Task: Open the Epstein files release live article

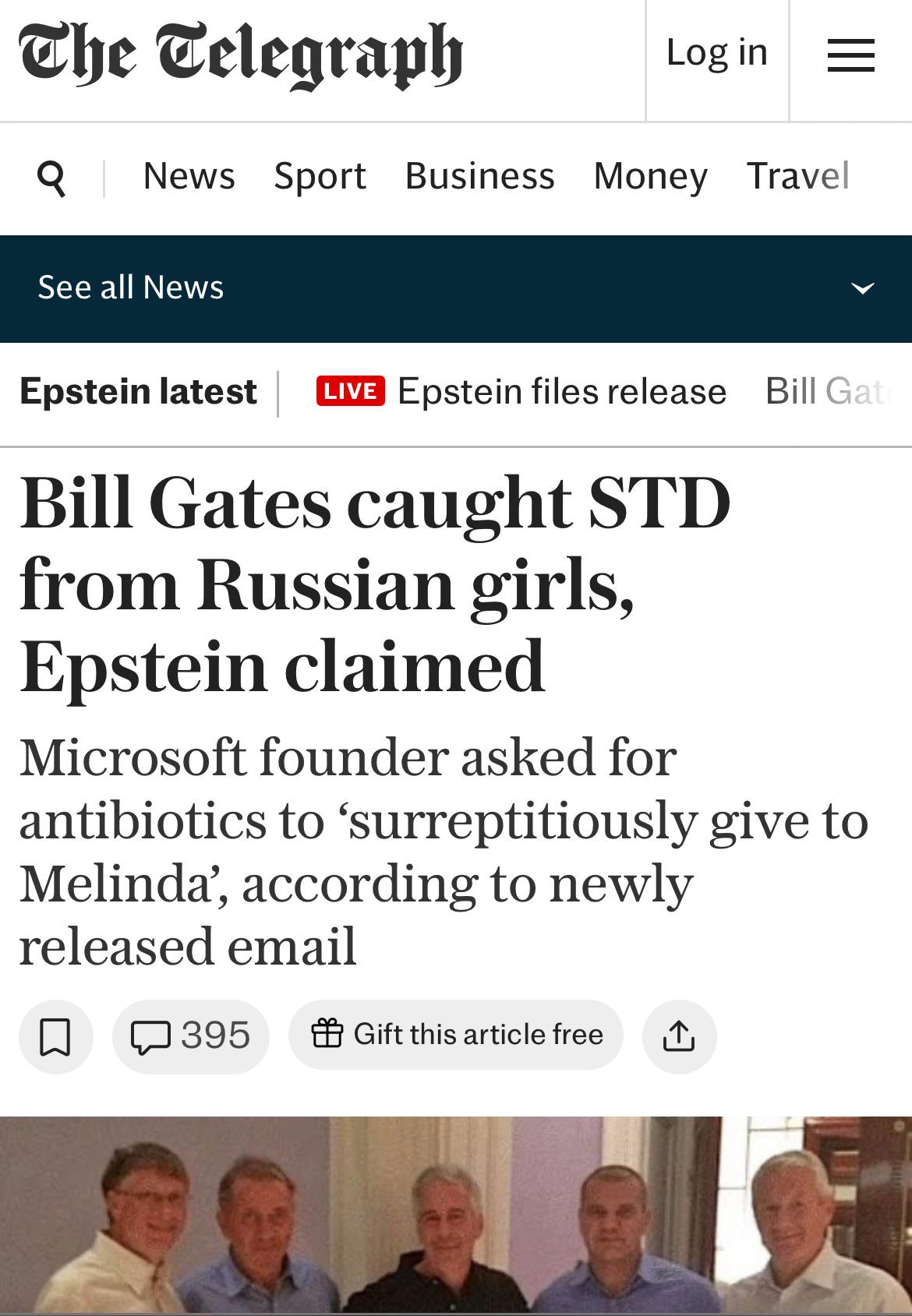Action: [x=563, y=391]
